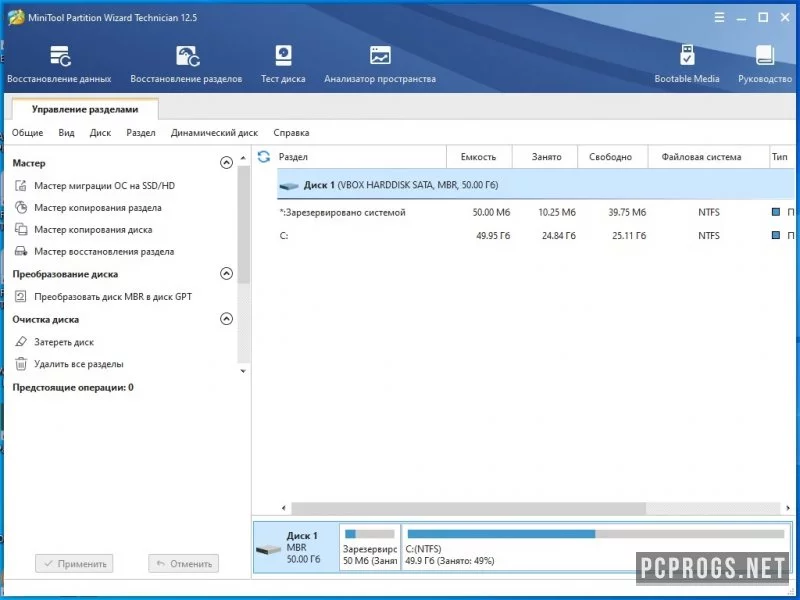Open Анализатор пространства
The height and width of the screenshot is (600, 800).
[380, 64]
